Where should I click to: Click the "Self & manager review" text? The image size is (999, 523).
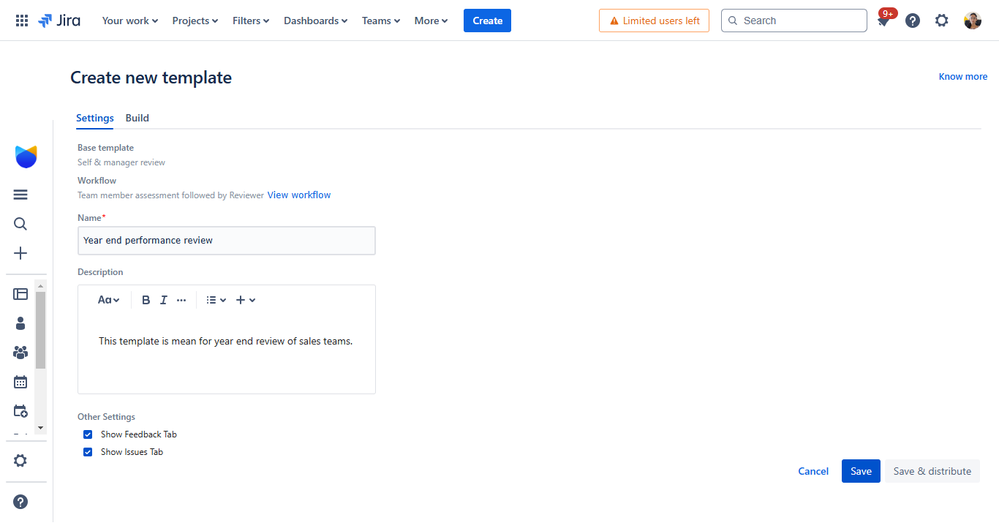[x=121, y=162]
